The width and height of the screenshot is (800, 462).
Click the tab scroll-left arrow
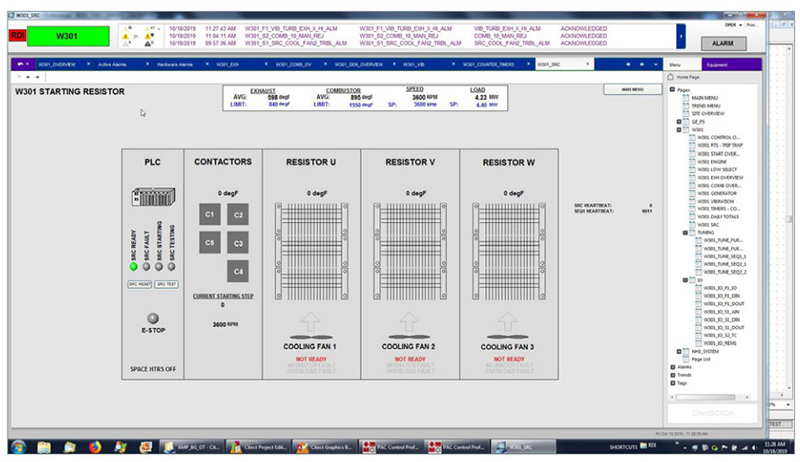tap(628, 64)
